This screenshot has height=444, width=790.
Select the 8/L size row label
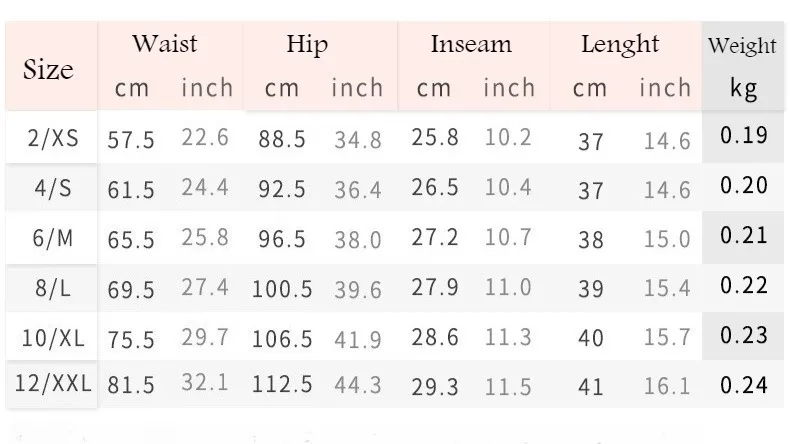tap(53, 288)
